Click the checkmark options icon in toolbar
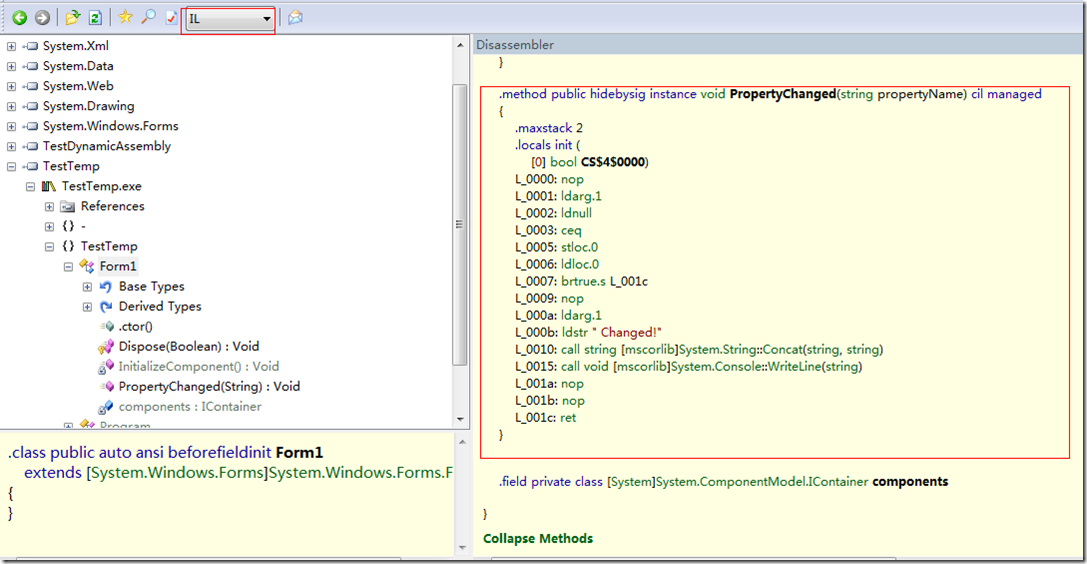This screenshot has height=564, width=1087. coord(171,19)
